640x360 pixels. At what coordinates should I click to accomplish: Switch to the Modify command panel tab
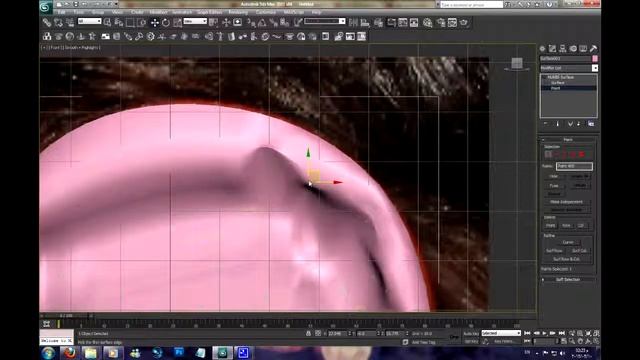553,49
